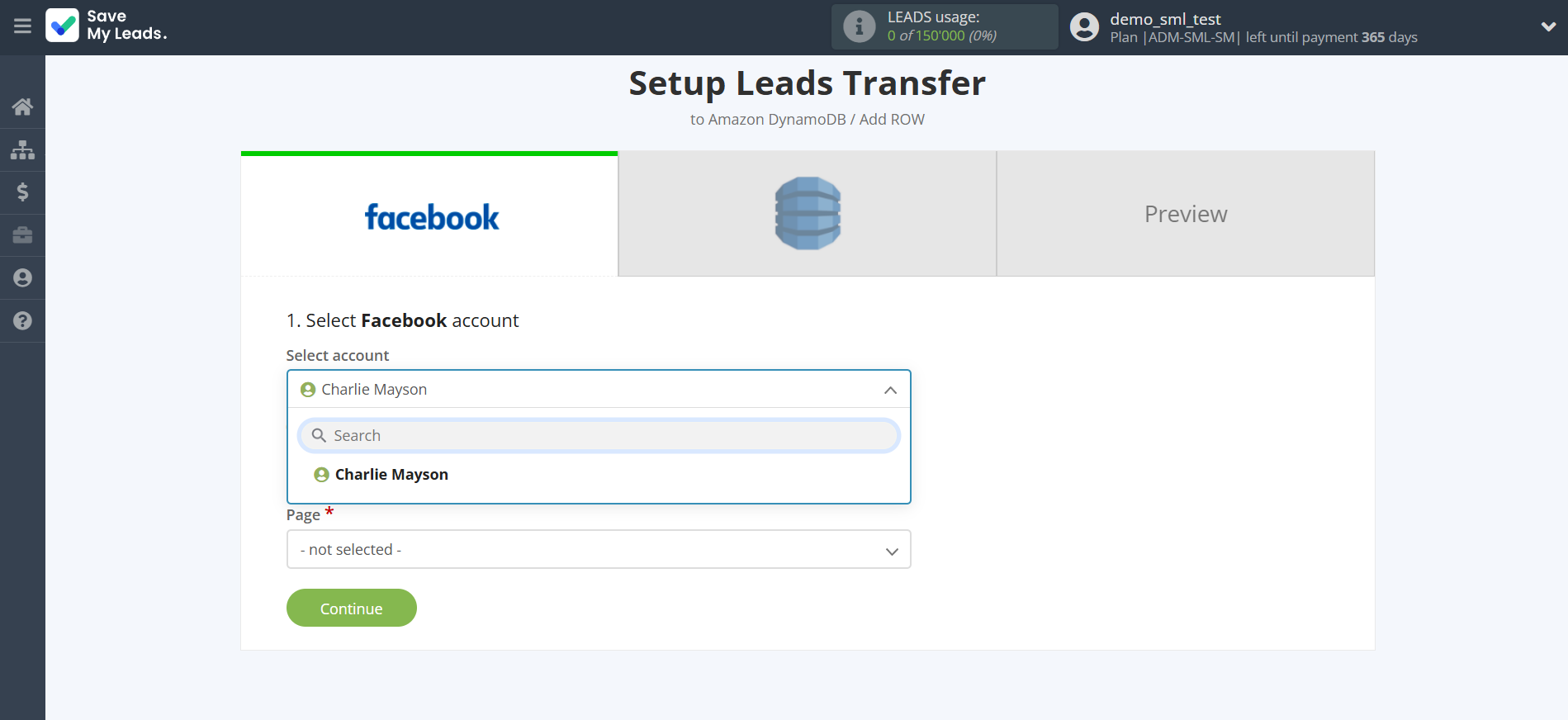Screen dimensions: 1568x720
Task: Go to Home via sidebar house icon
Action: (22, 107)
